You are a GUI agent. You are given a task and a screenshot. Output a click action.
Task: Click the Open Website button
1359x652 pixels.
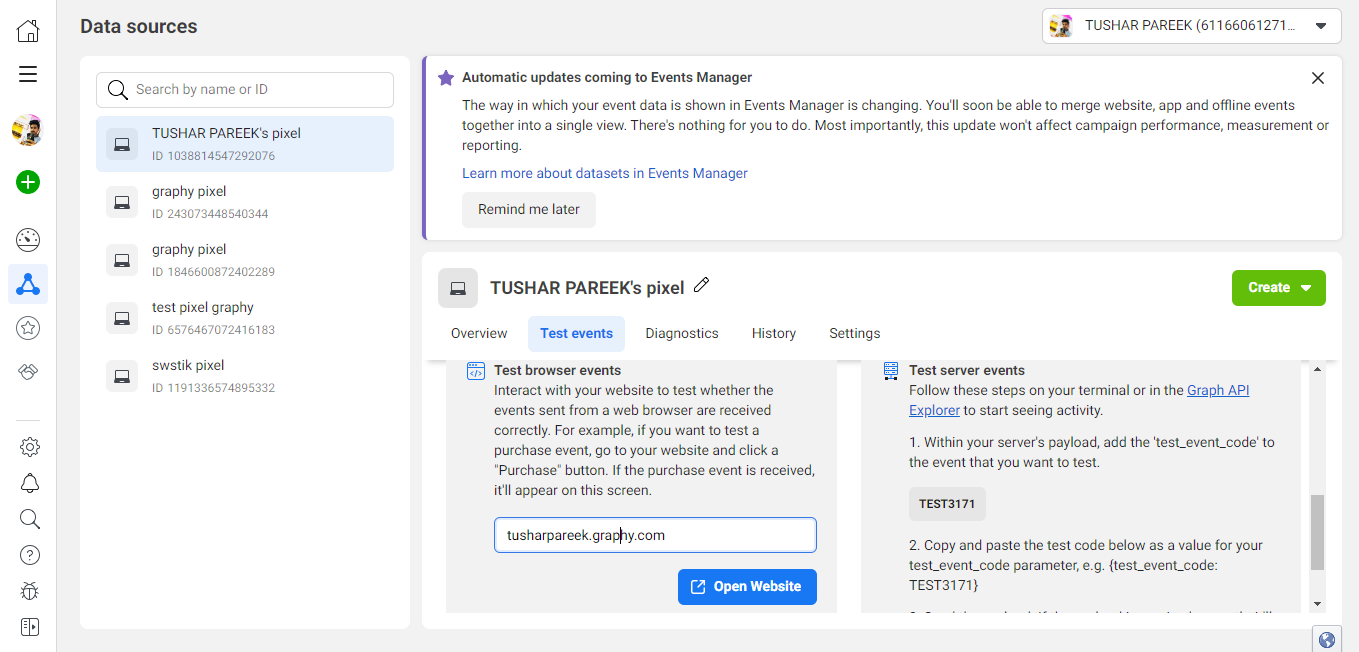[x=747, y=587]
